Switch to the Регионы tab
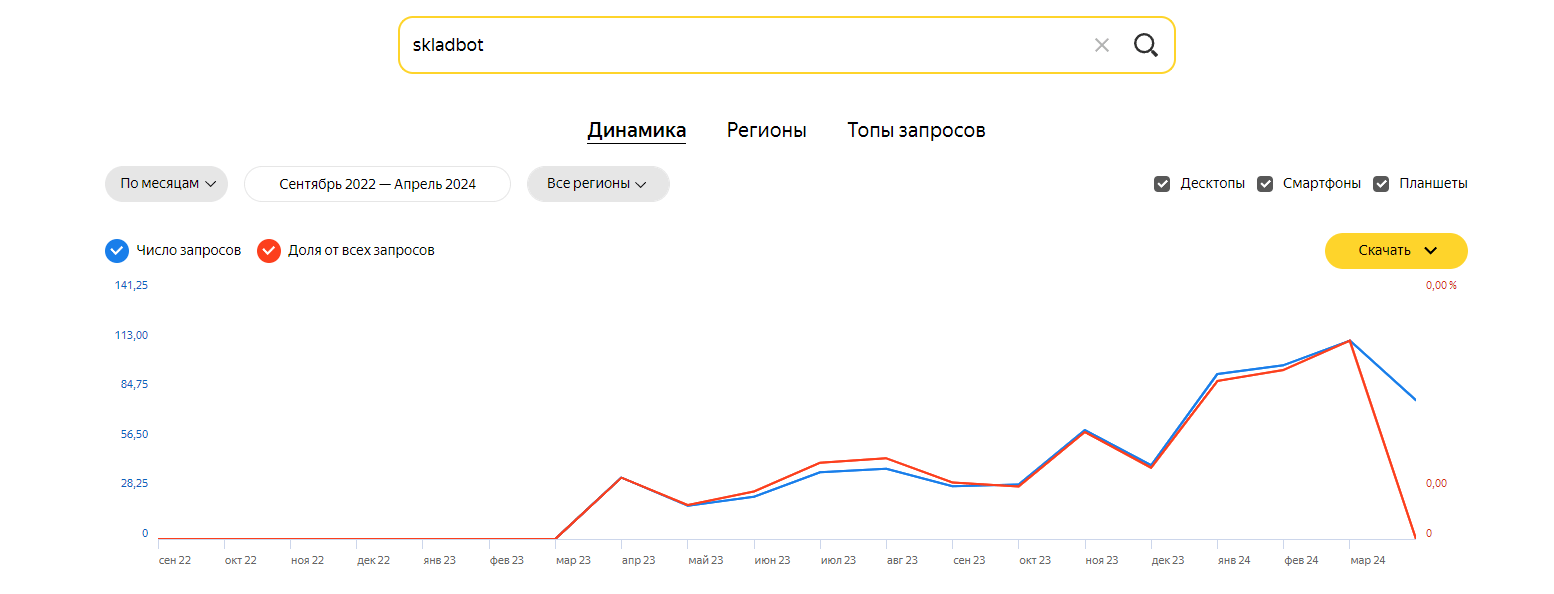 (x=767, y=130)
